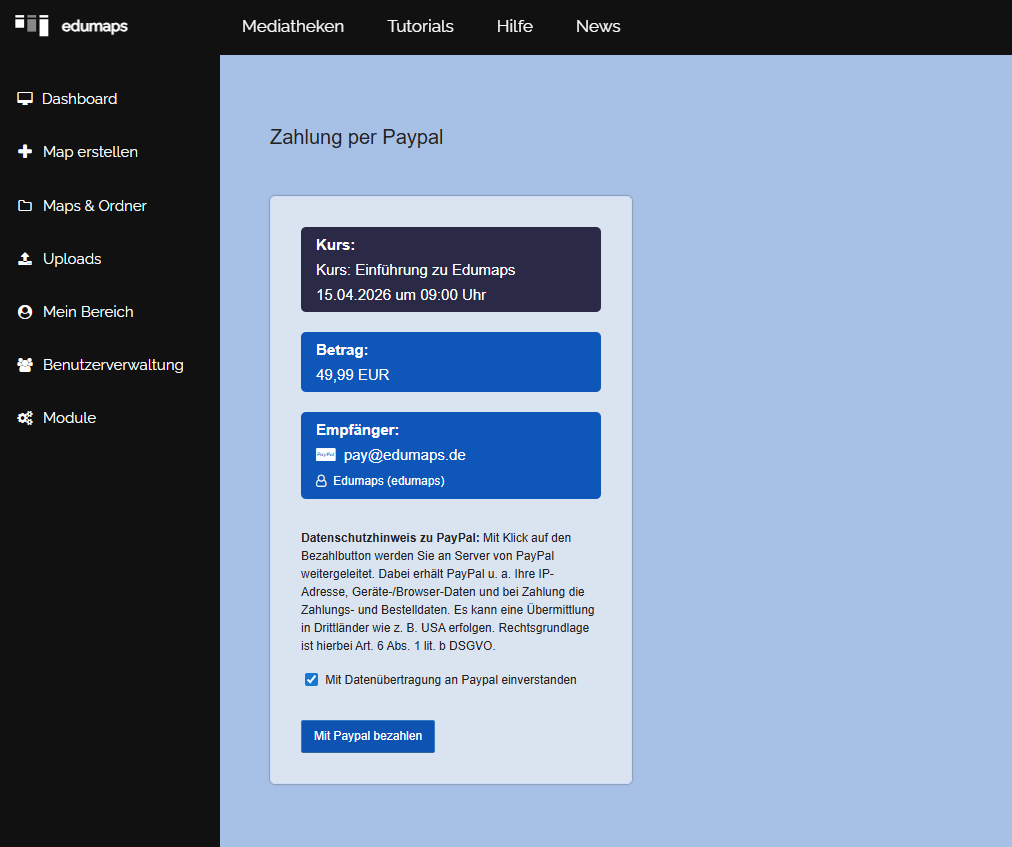Click the Benutzerverwaltung group icon
Viewport: 1012px width, 847px height.
[25, 365]
